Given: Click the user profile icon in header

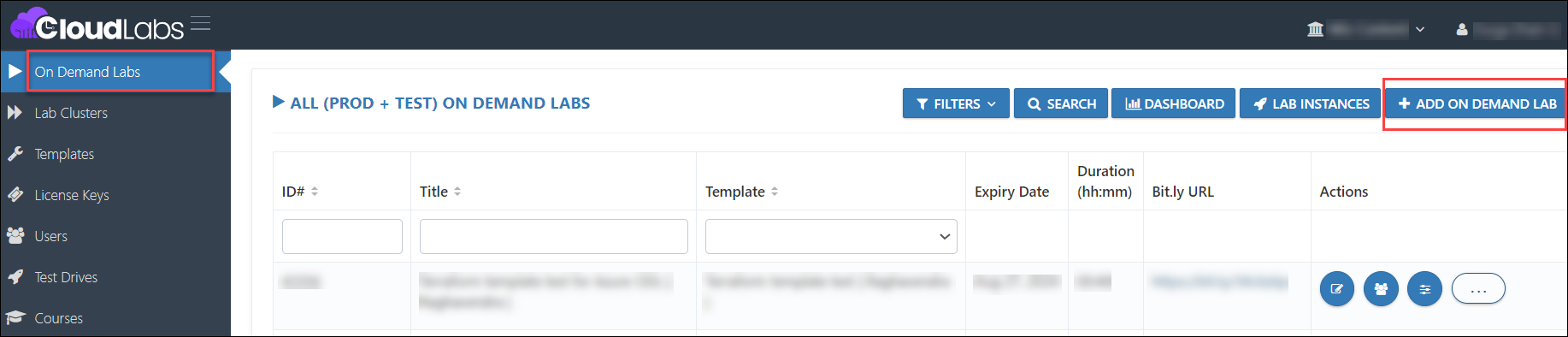Looking at the screenshot, I should coord(1462,29).
